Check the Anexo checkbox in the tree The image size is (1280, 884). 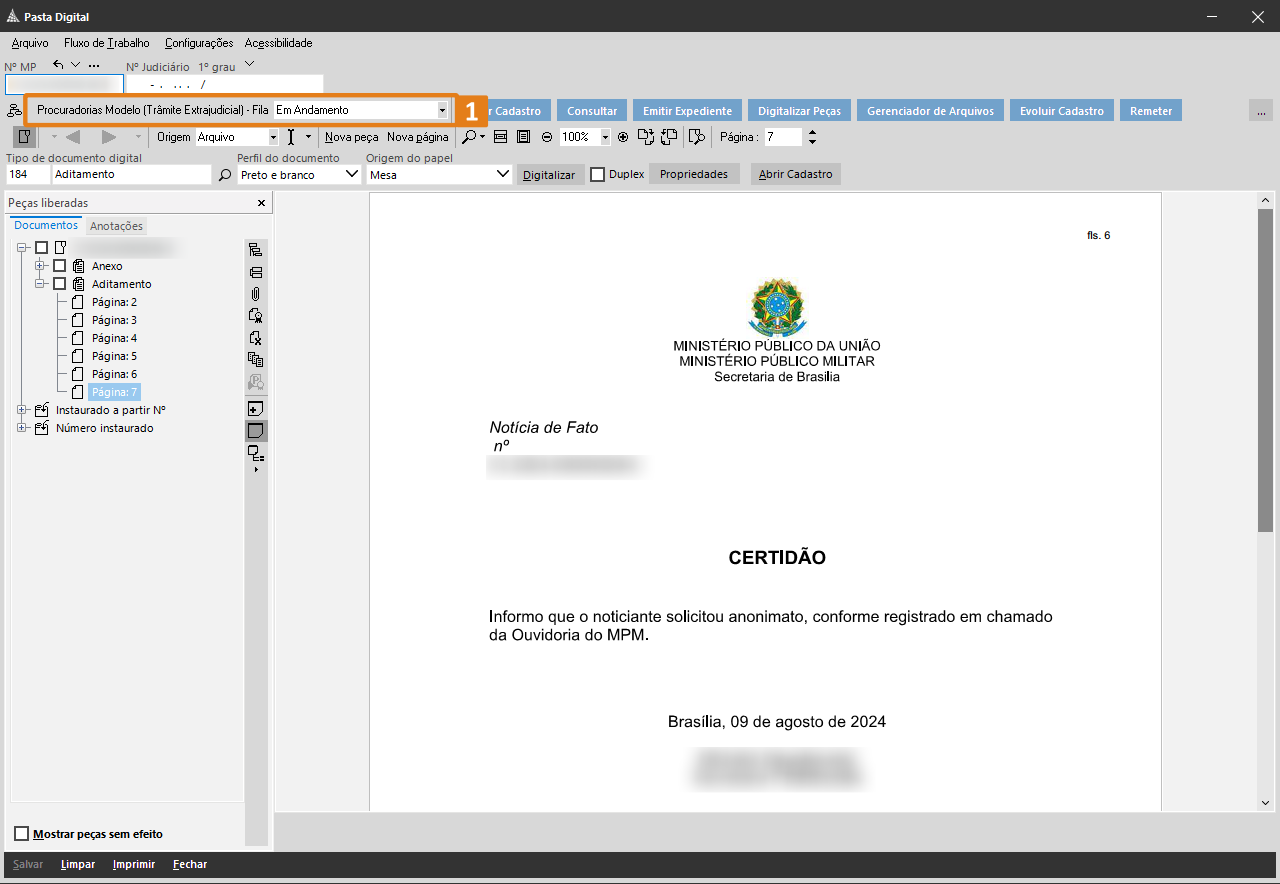tap(60, 266)
